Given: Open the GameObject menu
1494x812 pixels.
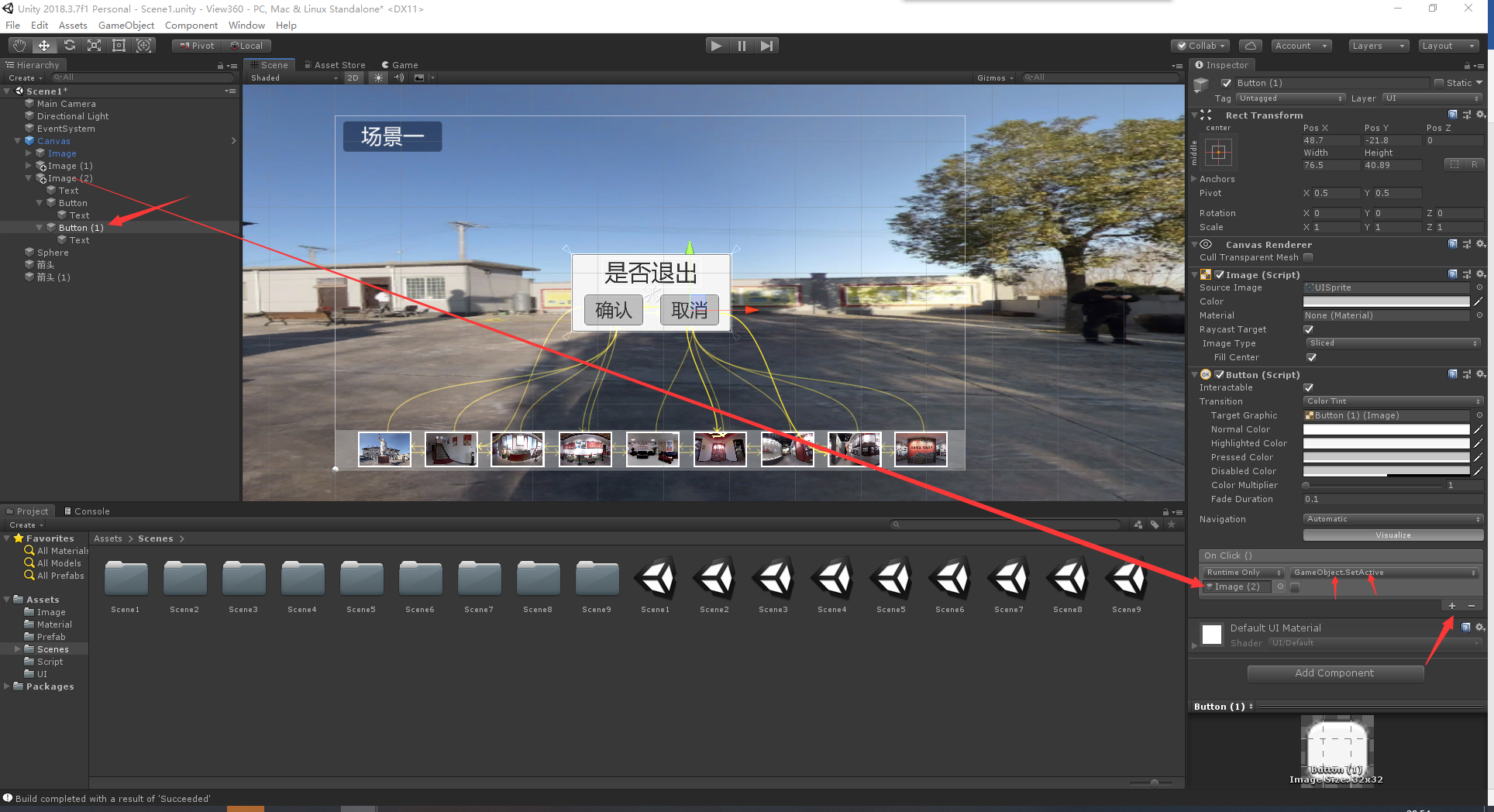Looking at the screenshot, I should (126, 25).
